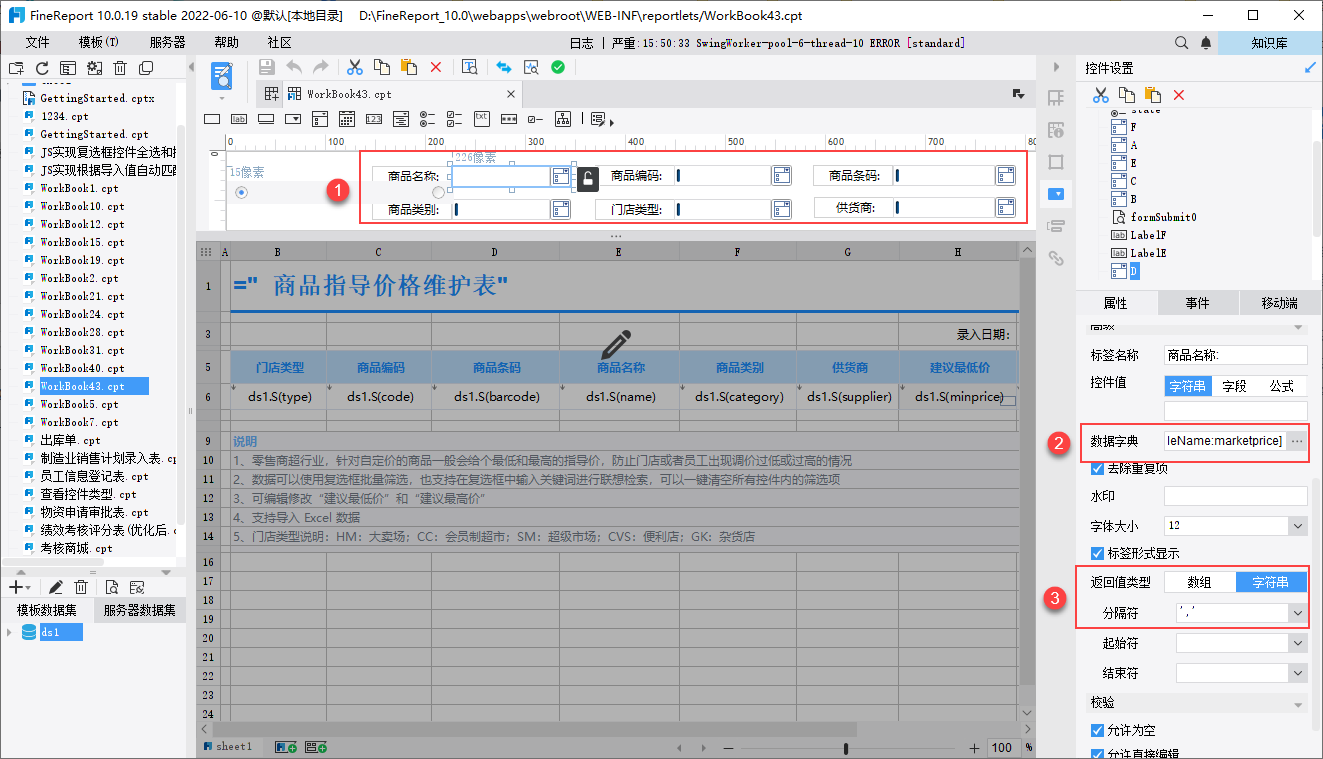Open the 模板(T) menu
The height and width of the screenshot is (759, 1323).
point(98,43)
